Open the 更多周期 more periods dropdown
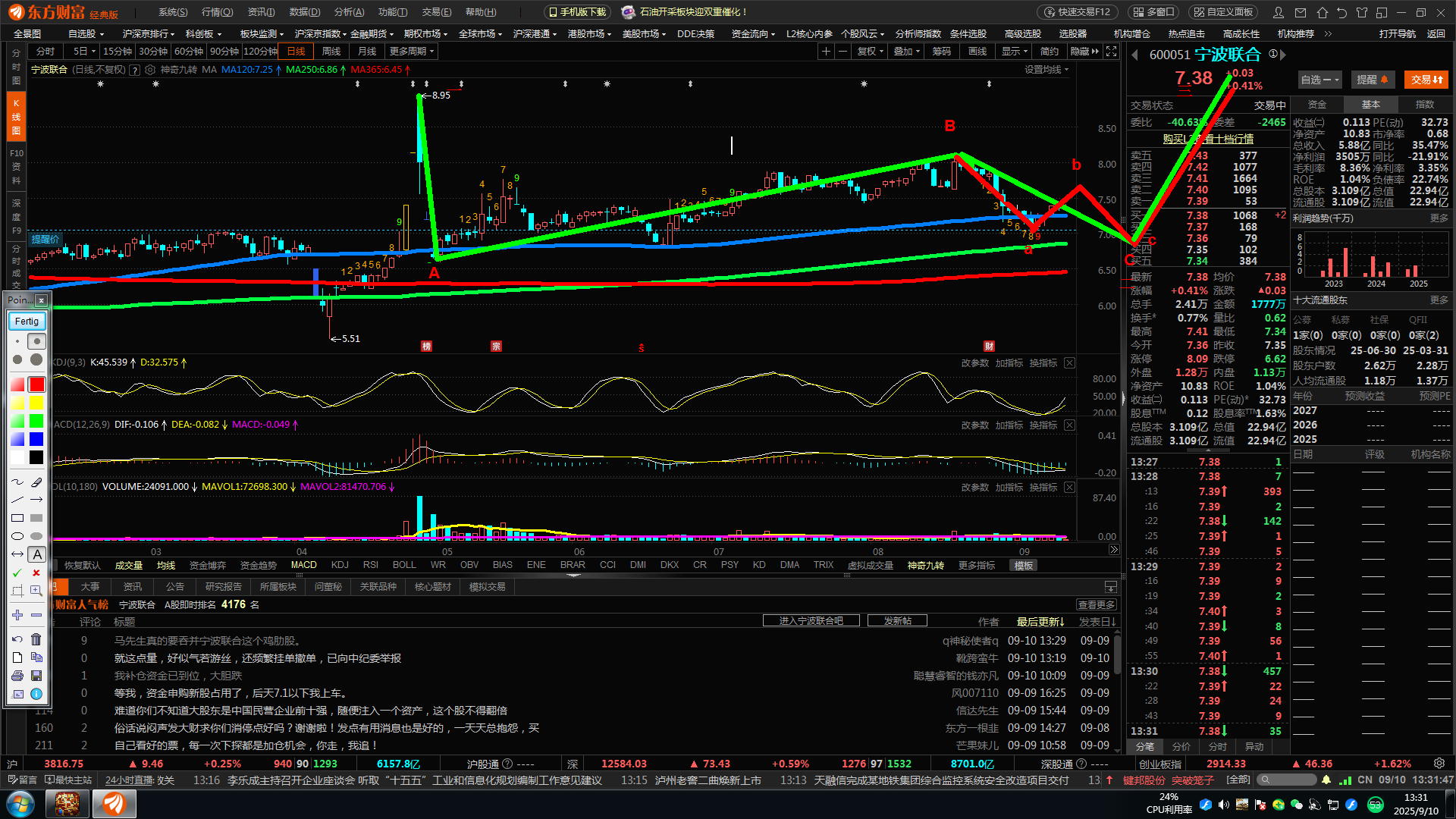Viewport: 1456px width, 819px height. 412,51
